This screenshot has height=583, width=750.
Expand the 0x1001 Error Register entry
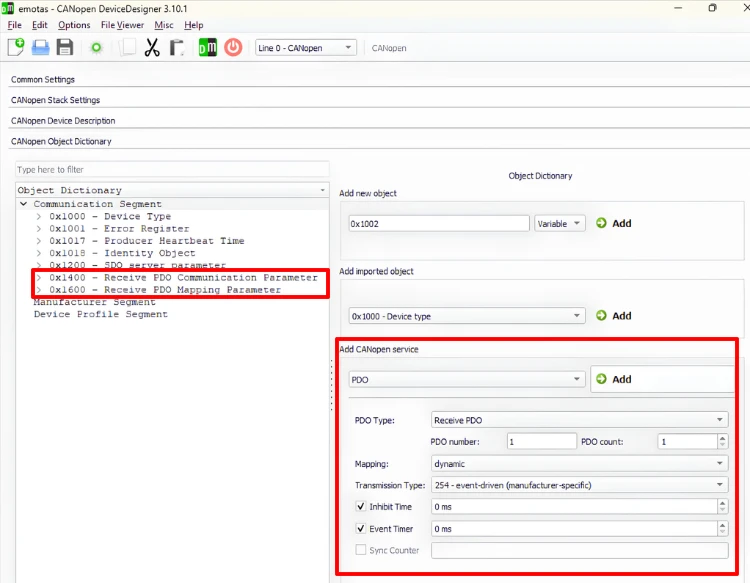(39, 229)
